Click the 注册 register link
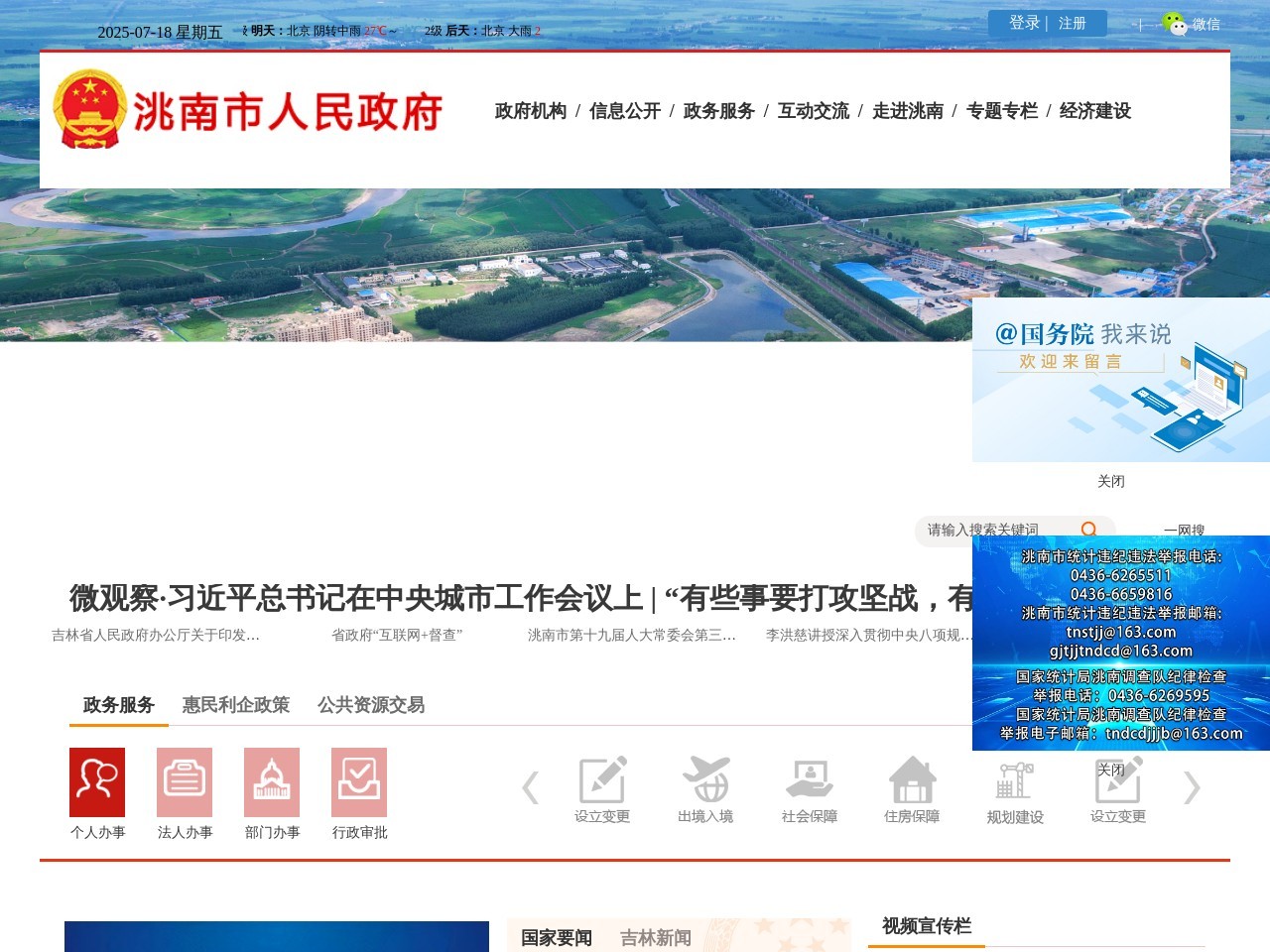 click(1073, 23)
